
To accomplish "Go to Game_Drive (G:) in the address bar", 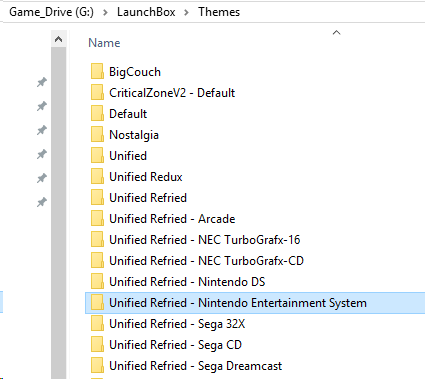I will [51, 12].
